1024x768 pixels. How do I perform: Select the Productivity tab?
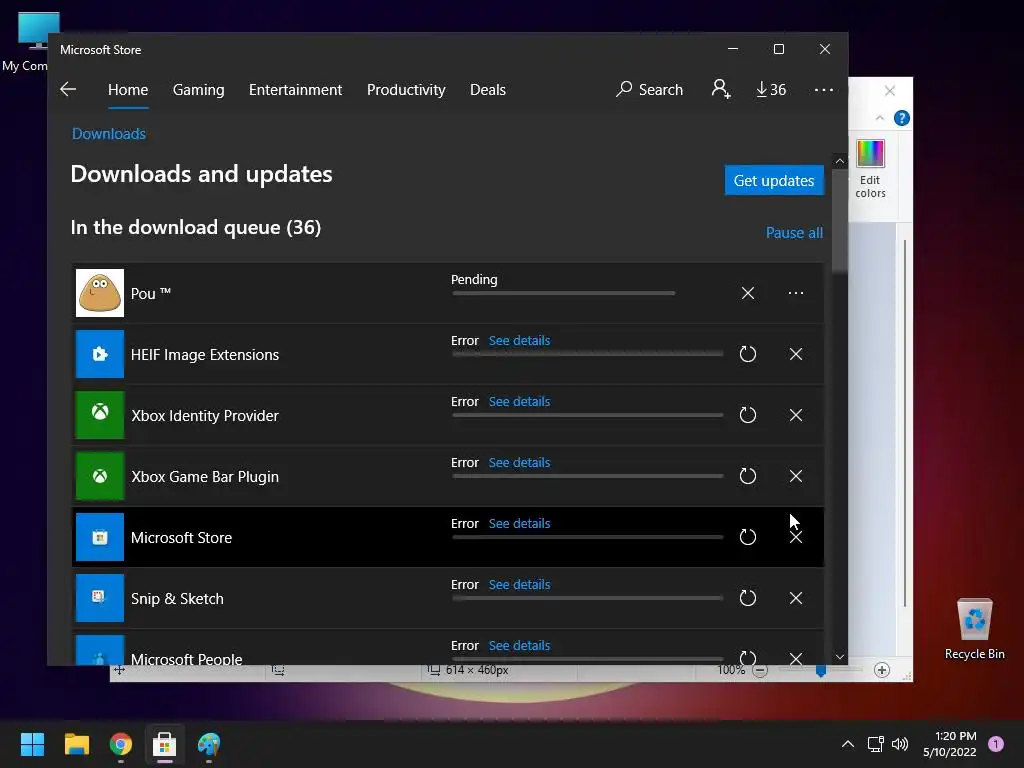click(x=406, y=89)
